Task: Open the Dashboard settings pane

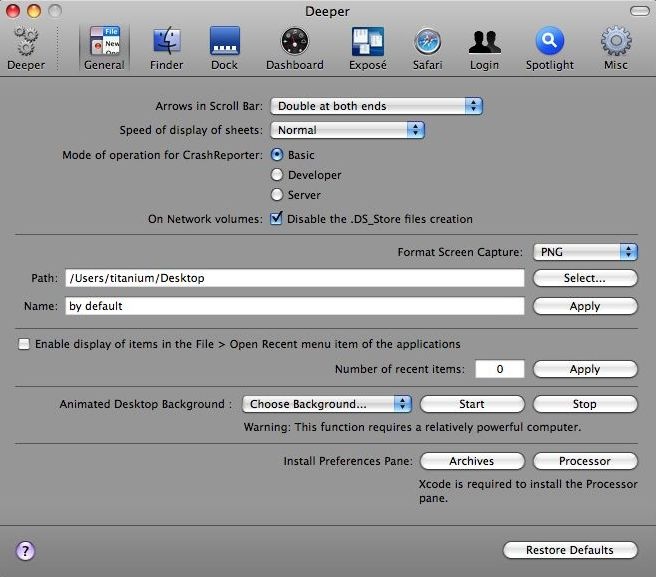Action: (294, 47)
